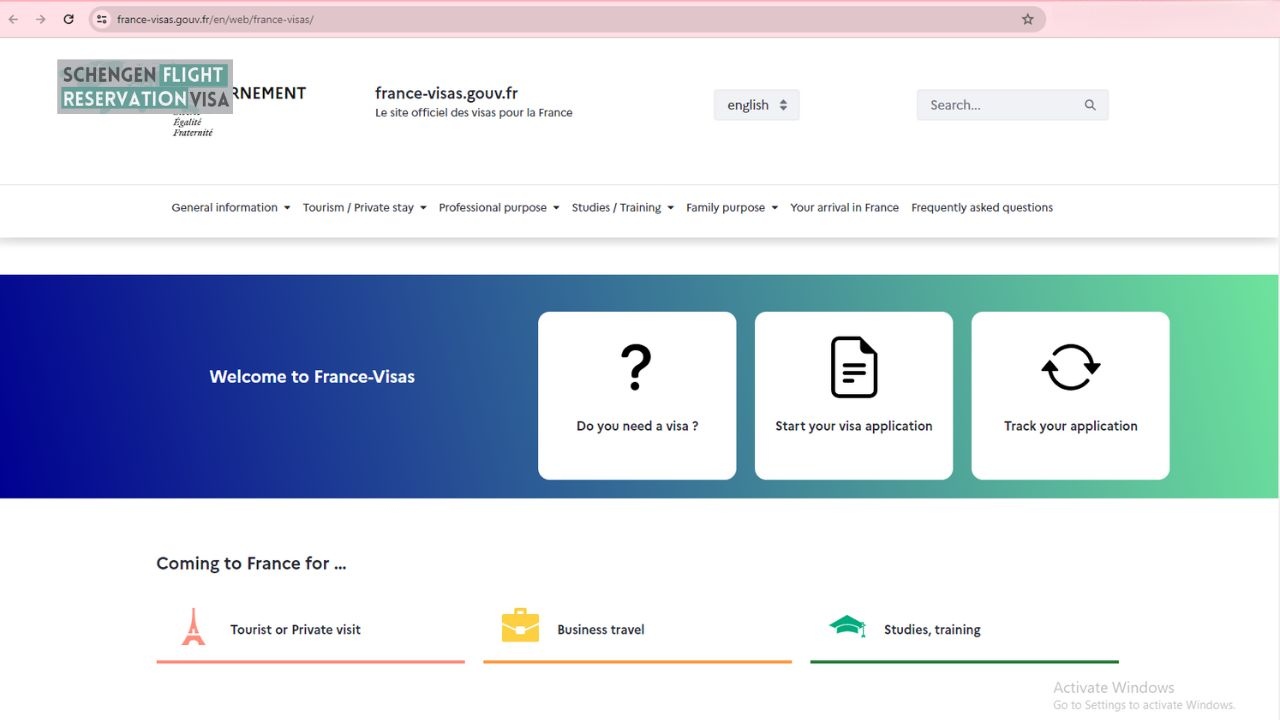The height and width of the screenshot is (720, 1280).
Task: Open the Business travel link
Action: click(601, 630)
